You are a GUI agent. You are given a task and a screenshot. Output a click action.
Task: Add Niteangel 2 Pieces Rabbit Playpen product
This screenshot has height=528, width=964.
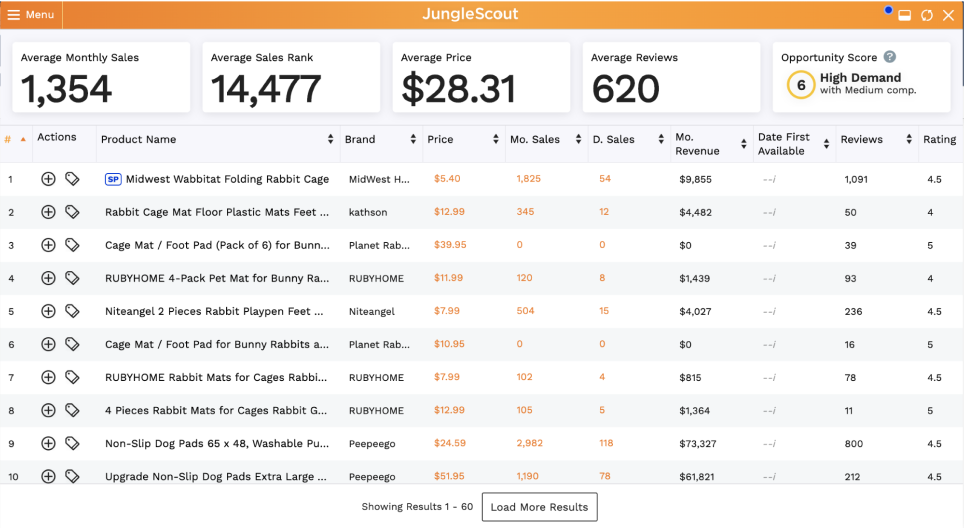(x=48, y=311)
